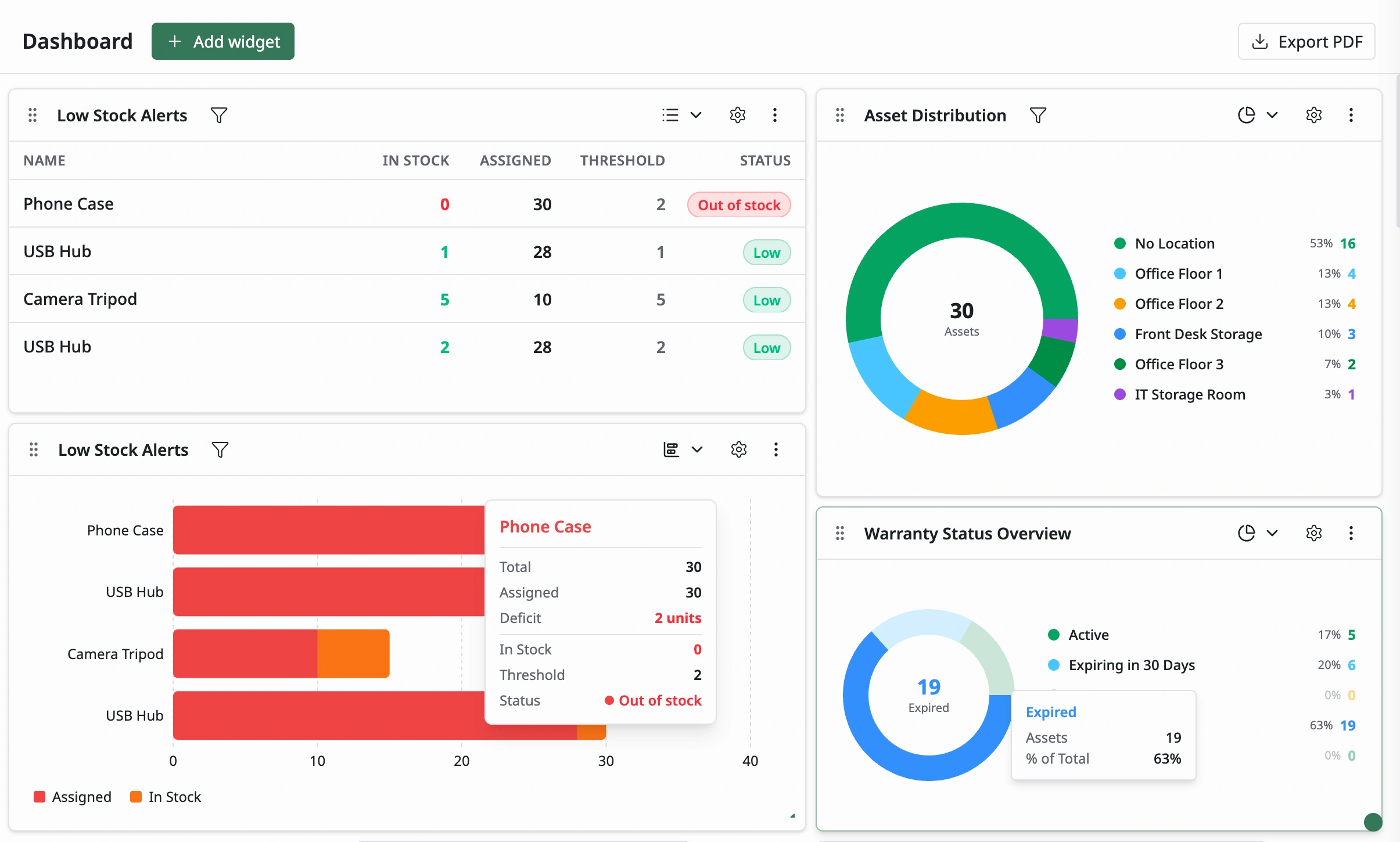The width and height of the screenshot is (1400, 842).
Task: Click drag handle of Asset Distribution widget
Action: [840, 115]
